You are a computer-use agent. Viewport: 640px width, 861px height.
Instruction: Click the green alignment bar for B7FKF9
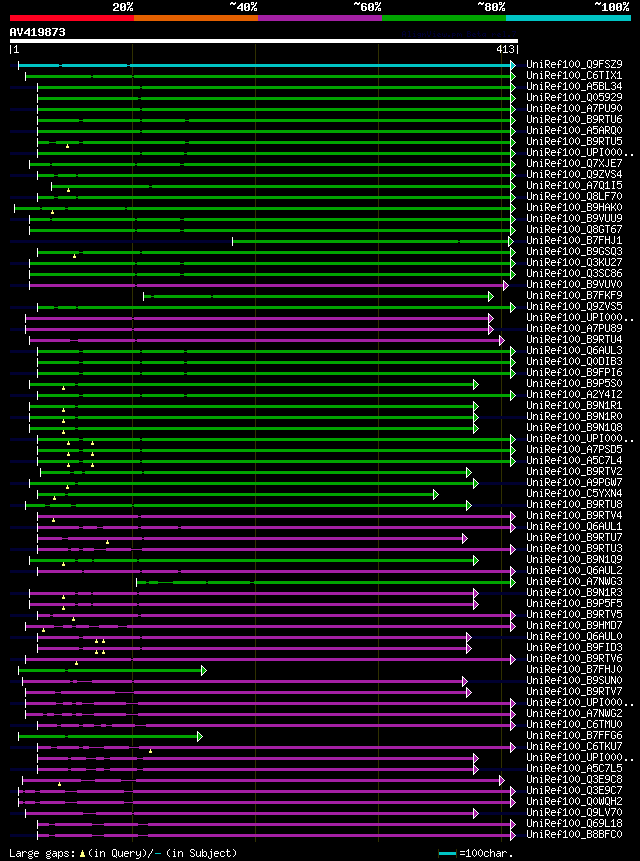318,297
